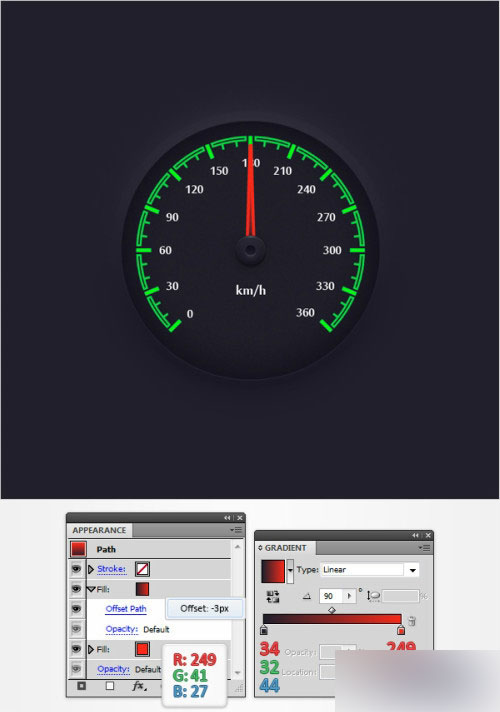500x712 pixels.
Task: Click the Reverse Gradient icon
Action: click(273, 597)
